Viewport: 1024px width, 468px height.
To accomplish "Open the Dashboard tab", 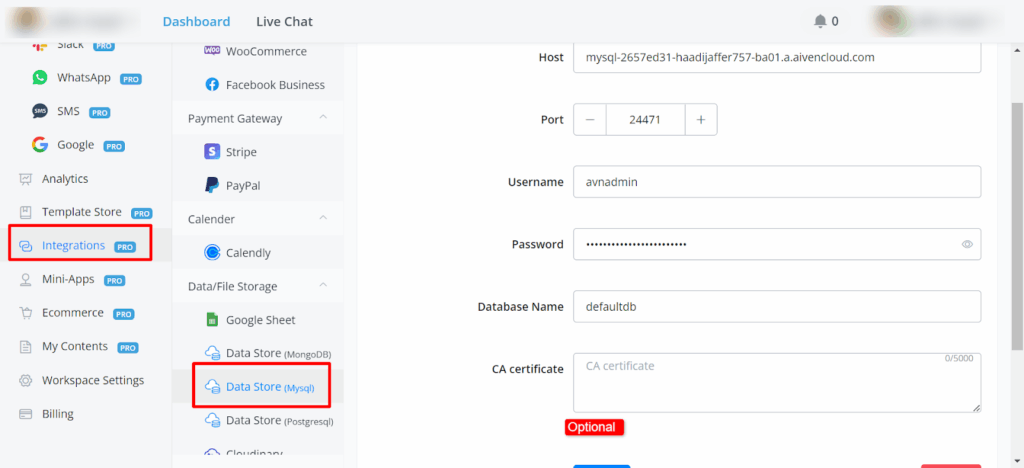I will coord(196,21).
